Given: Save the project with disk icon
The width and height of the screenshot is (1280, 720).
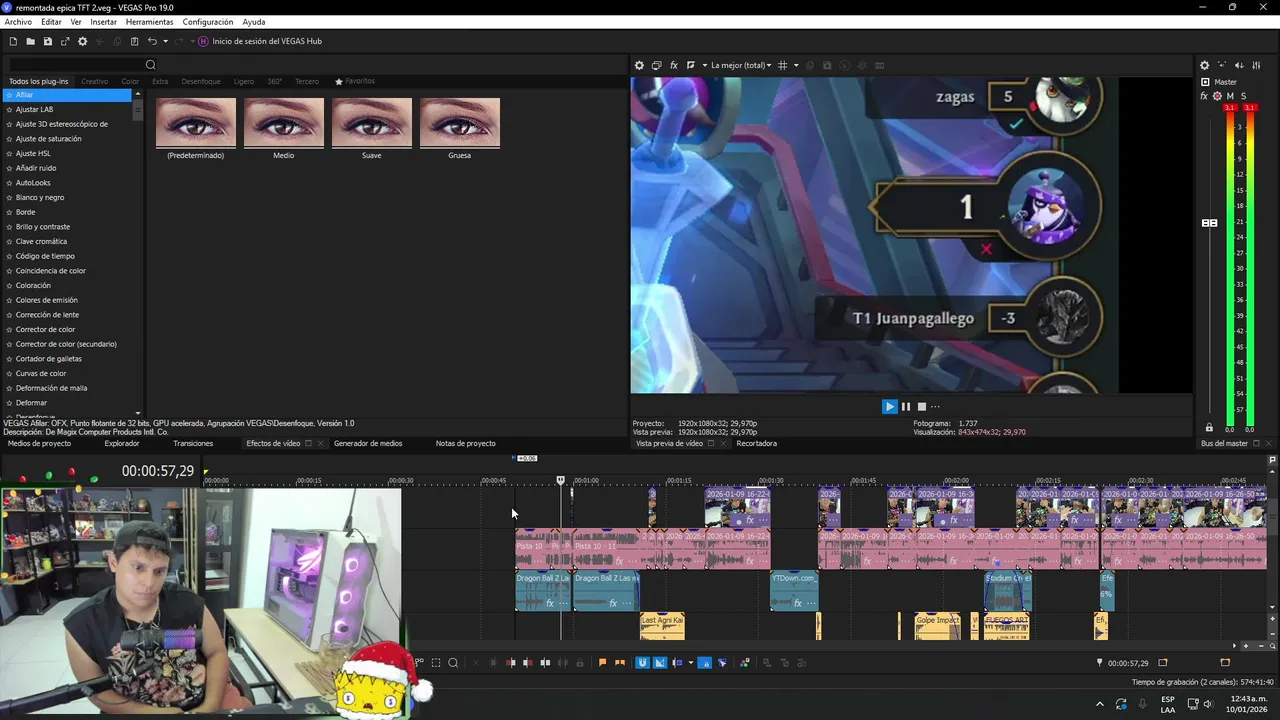Looking at the screenshot, I should (47, 41).
